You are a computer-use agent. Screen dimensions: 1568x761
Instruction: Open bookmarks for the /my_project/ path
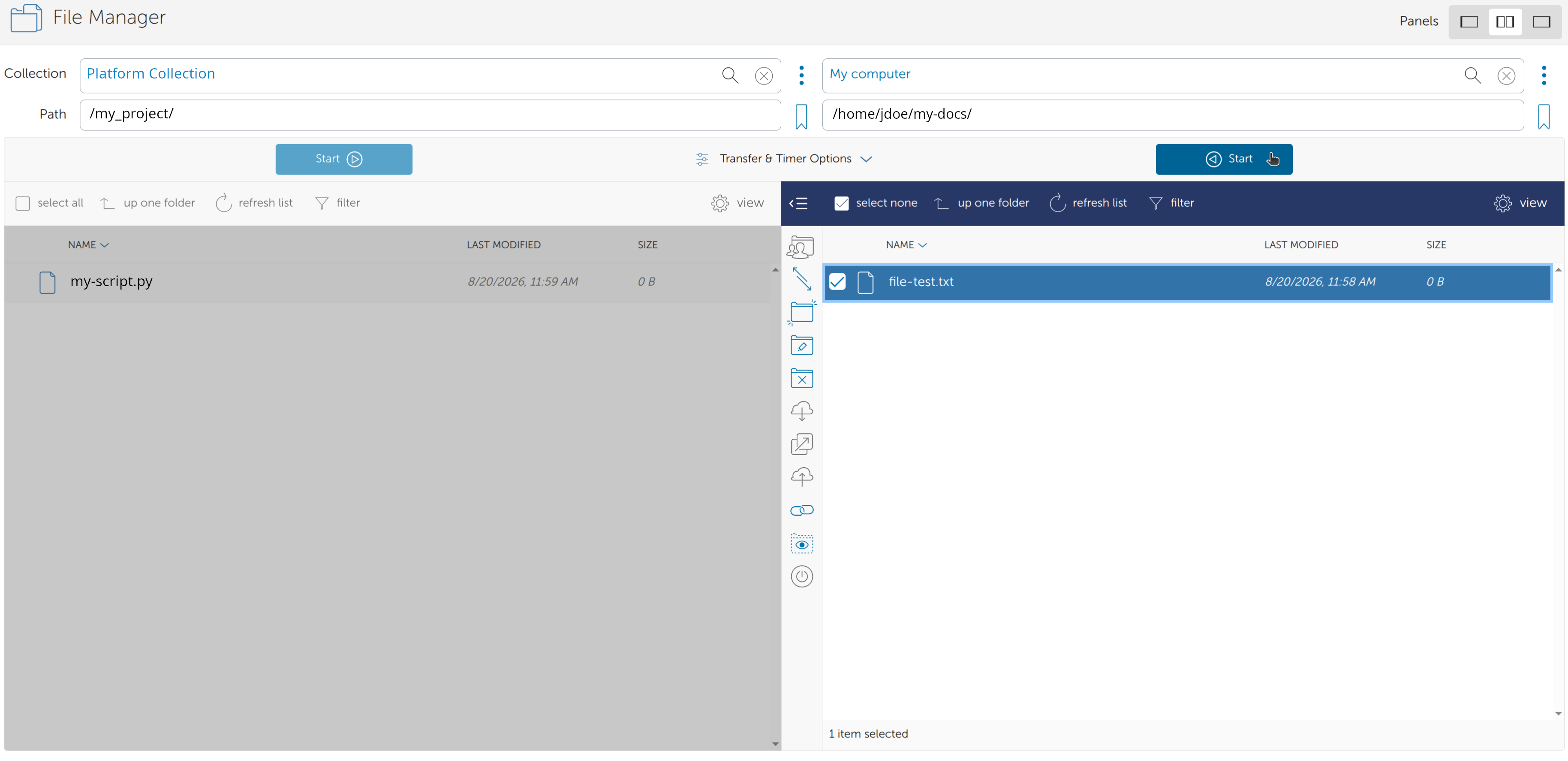(x=801, y=116)
